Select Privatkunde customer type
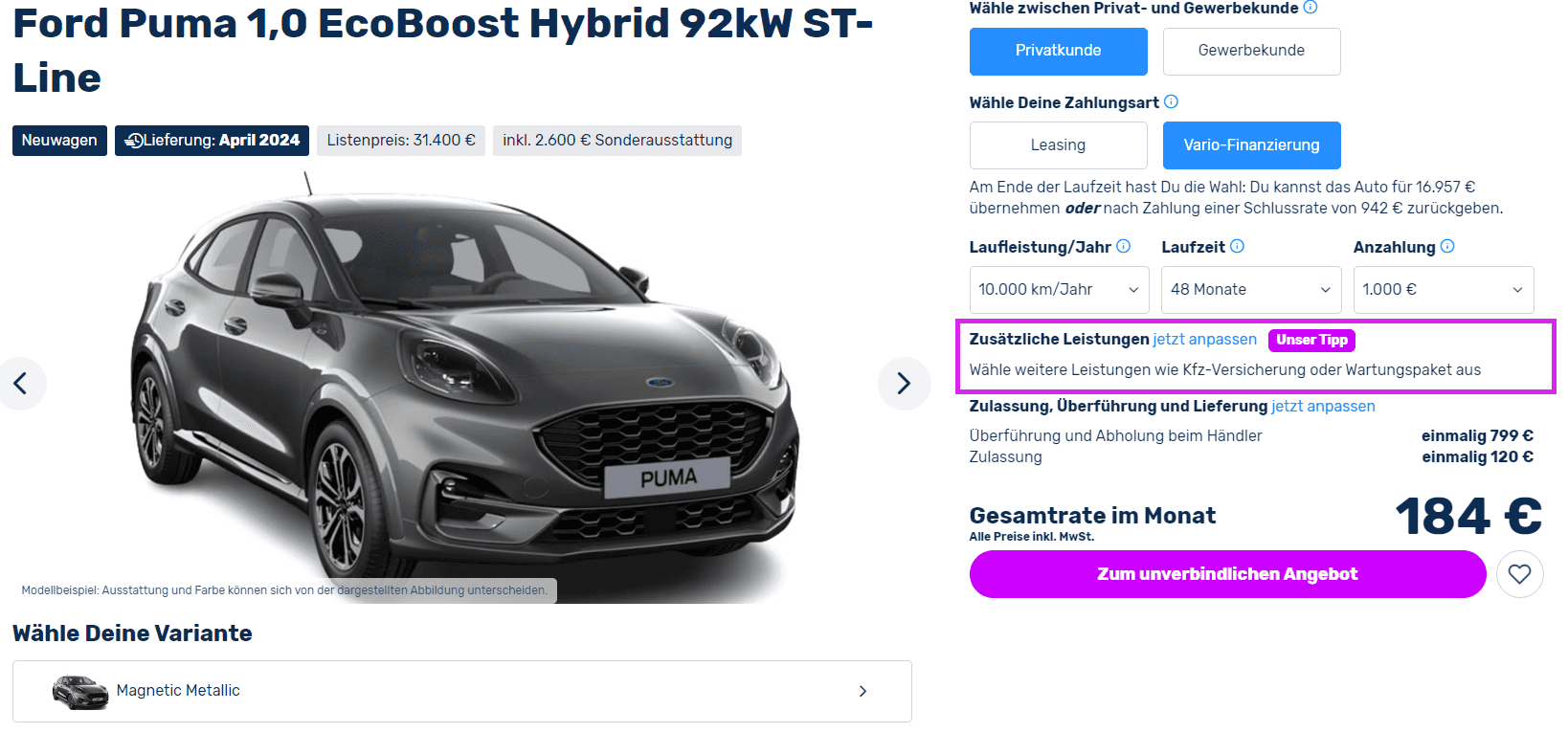Viewport: 1568px width, 733px height. tap(1058, 51)
